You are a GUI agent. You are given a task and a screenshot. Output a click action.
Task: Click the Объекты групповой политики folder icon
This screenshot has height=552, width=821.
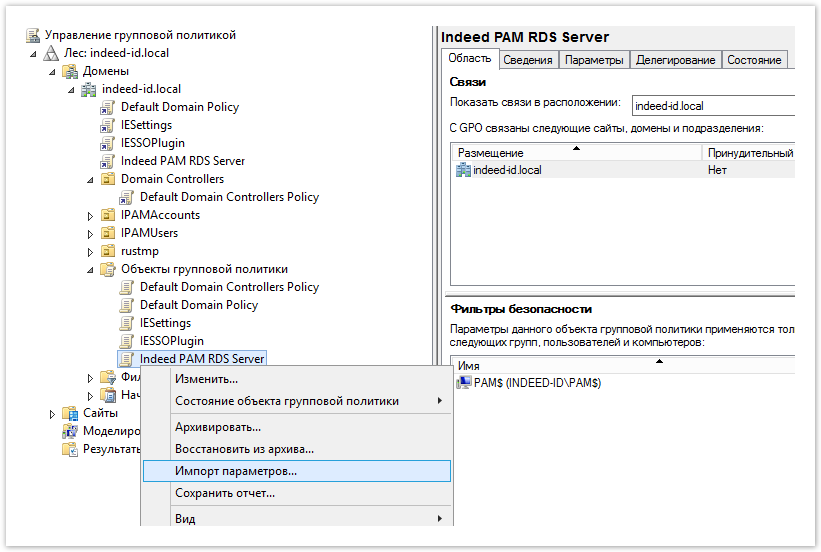(x=108, y=269)
